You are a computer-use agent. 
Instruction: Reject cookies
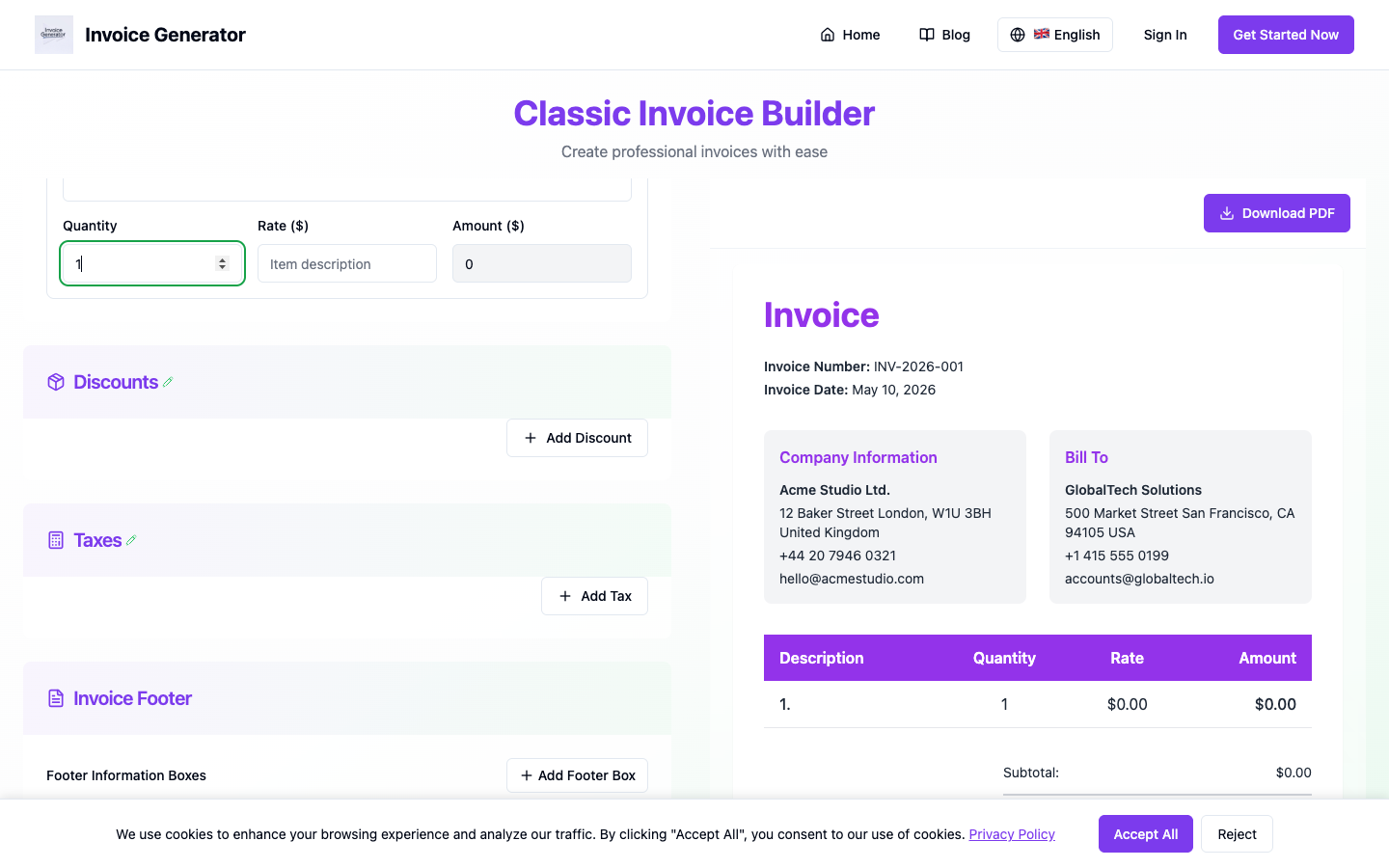click(x=1237, y=834)
